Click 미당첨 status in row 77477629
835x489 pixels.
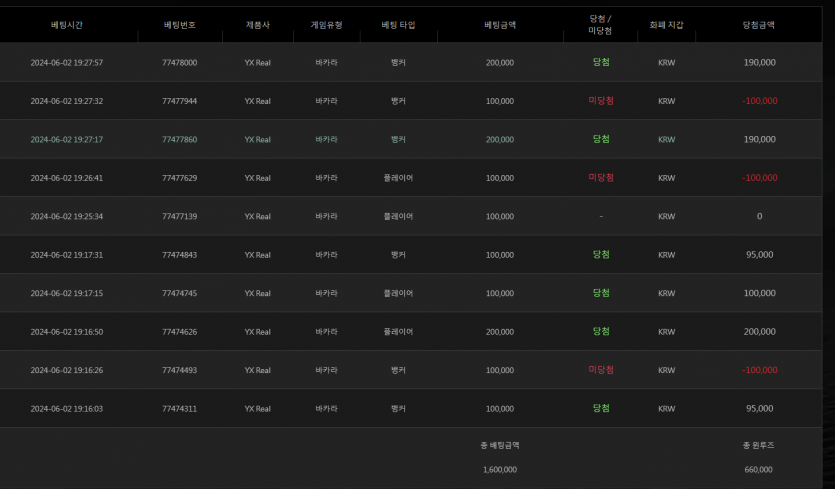tap(601, 177)
